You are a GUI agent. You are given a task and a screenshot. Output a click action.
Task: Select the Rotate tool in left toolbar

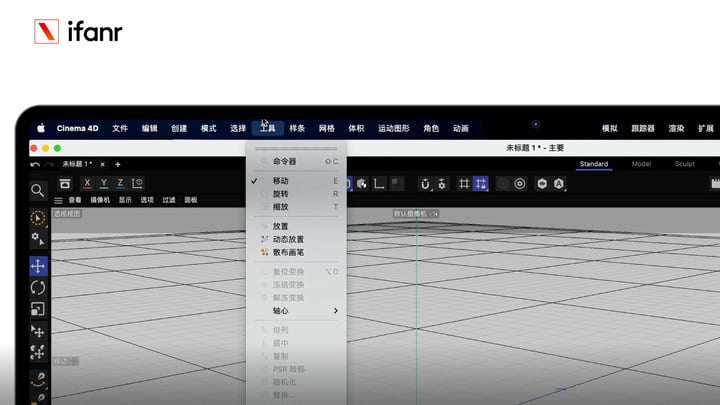[38, 288]
